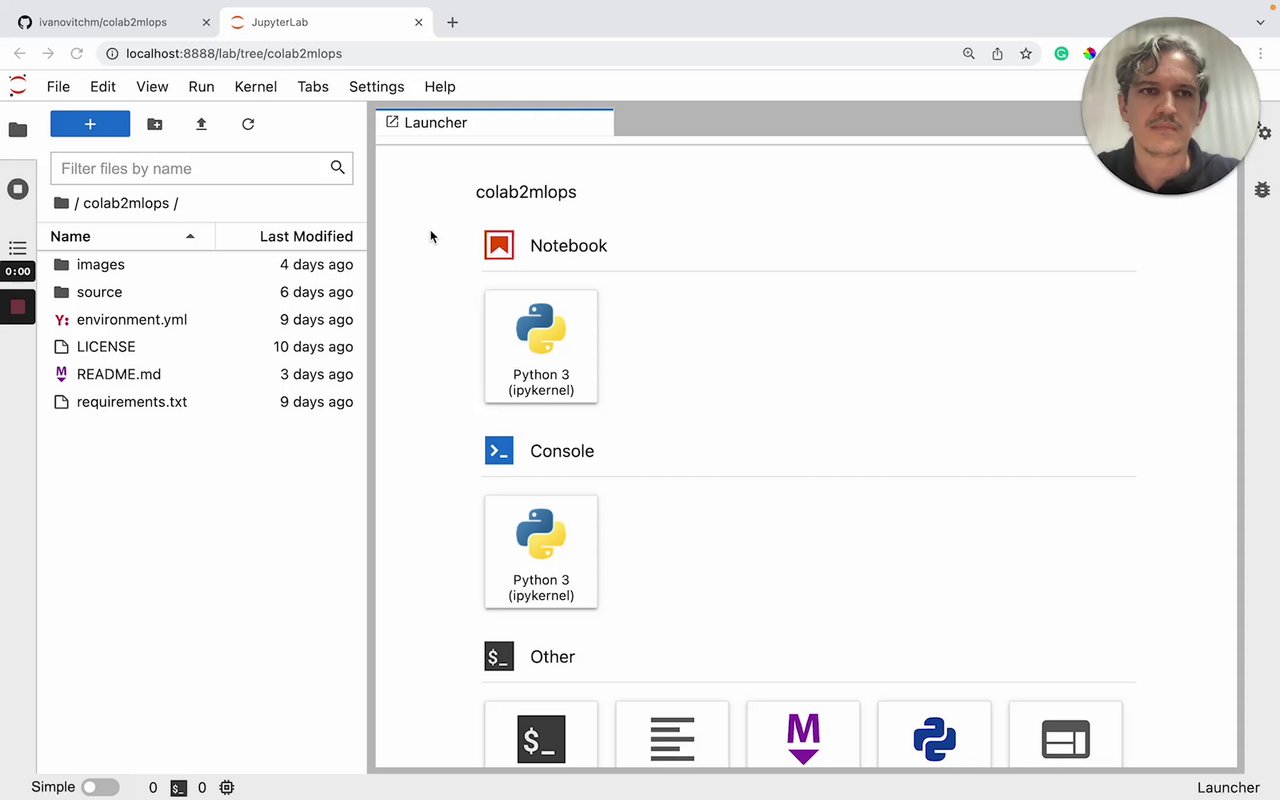The height and width of the screenshot is (800, 1280).
Task: Stop the screen recording
Action: (x=18, y=307)
